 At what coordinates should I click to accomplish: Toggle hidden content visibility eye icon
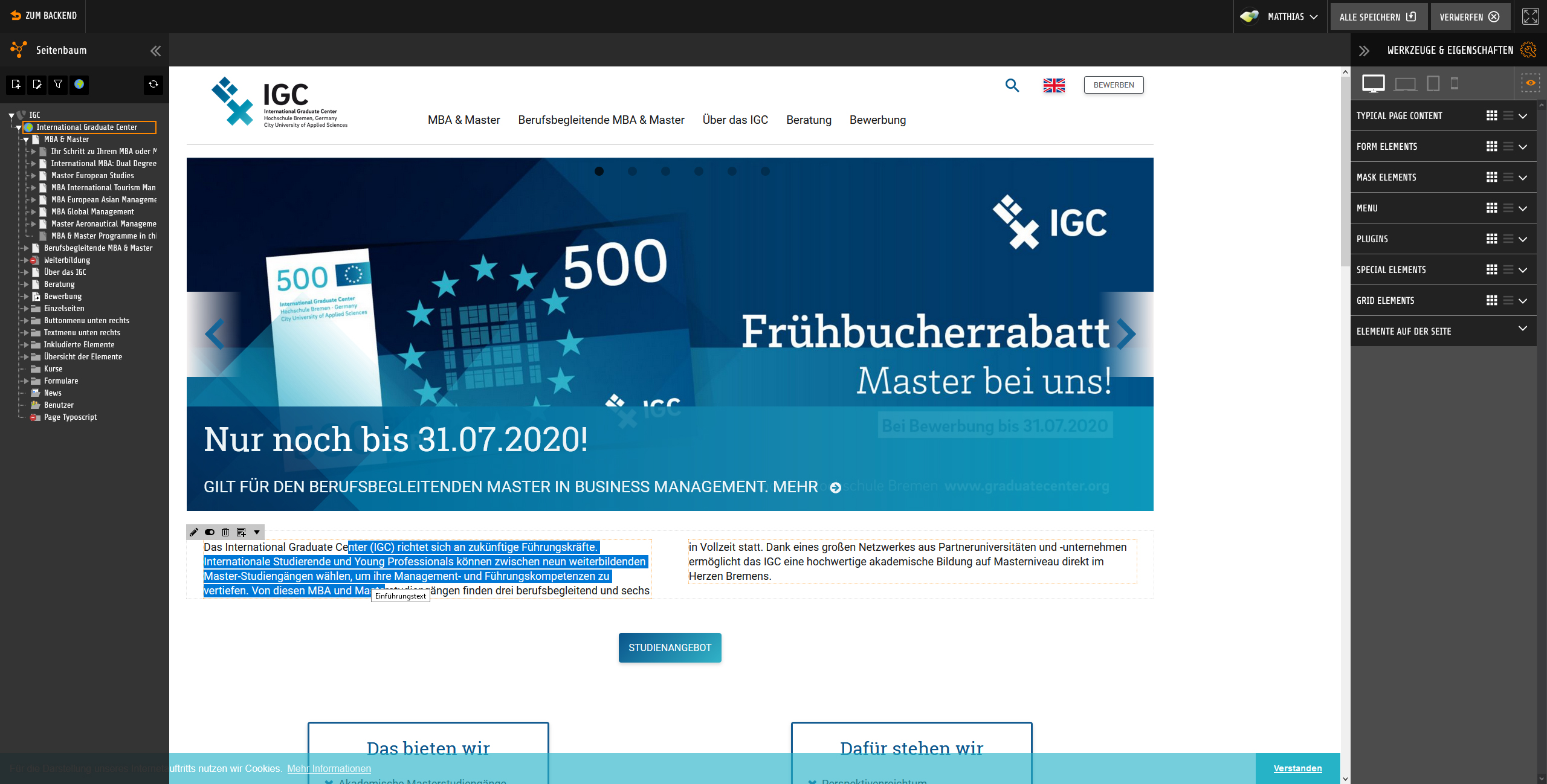tap(1531, 83)
